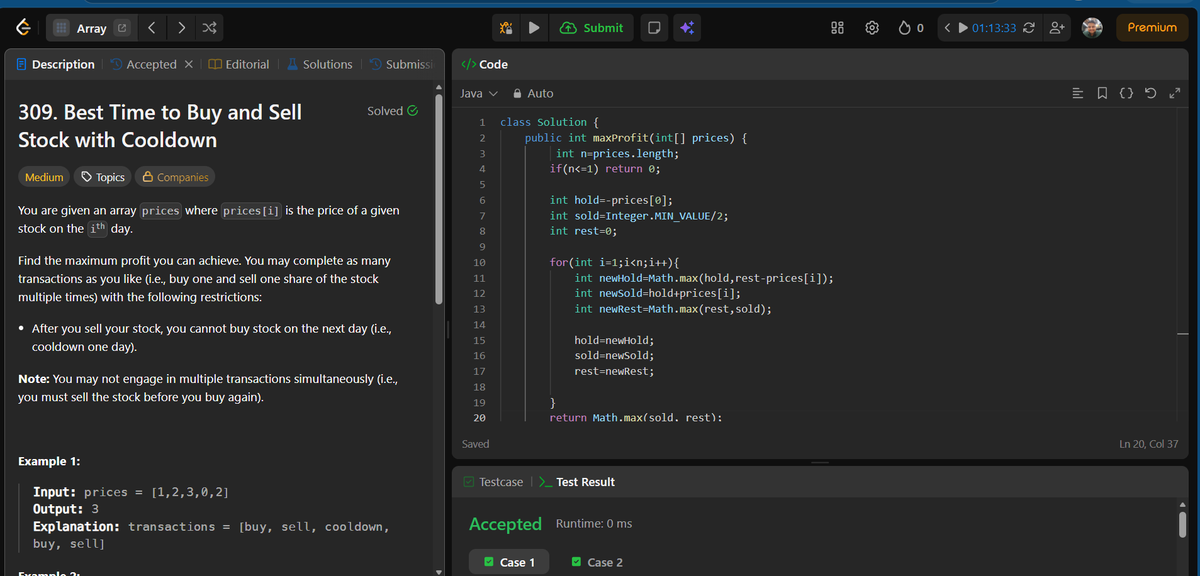The height and width of the screenshot is (576, 1200).
Task: Click the Premium button
Action: point(1152,28)
